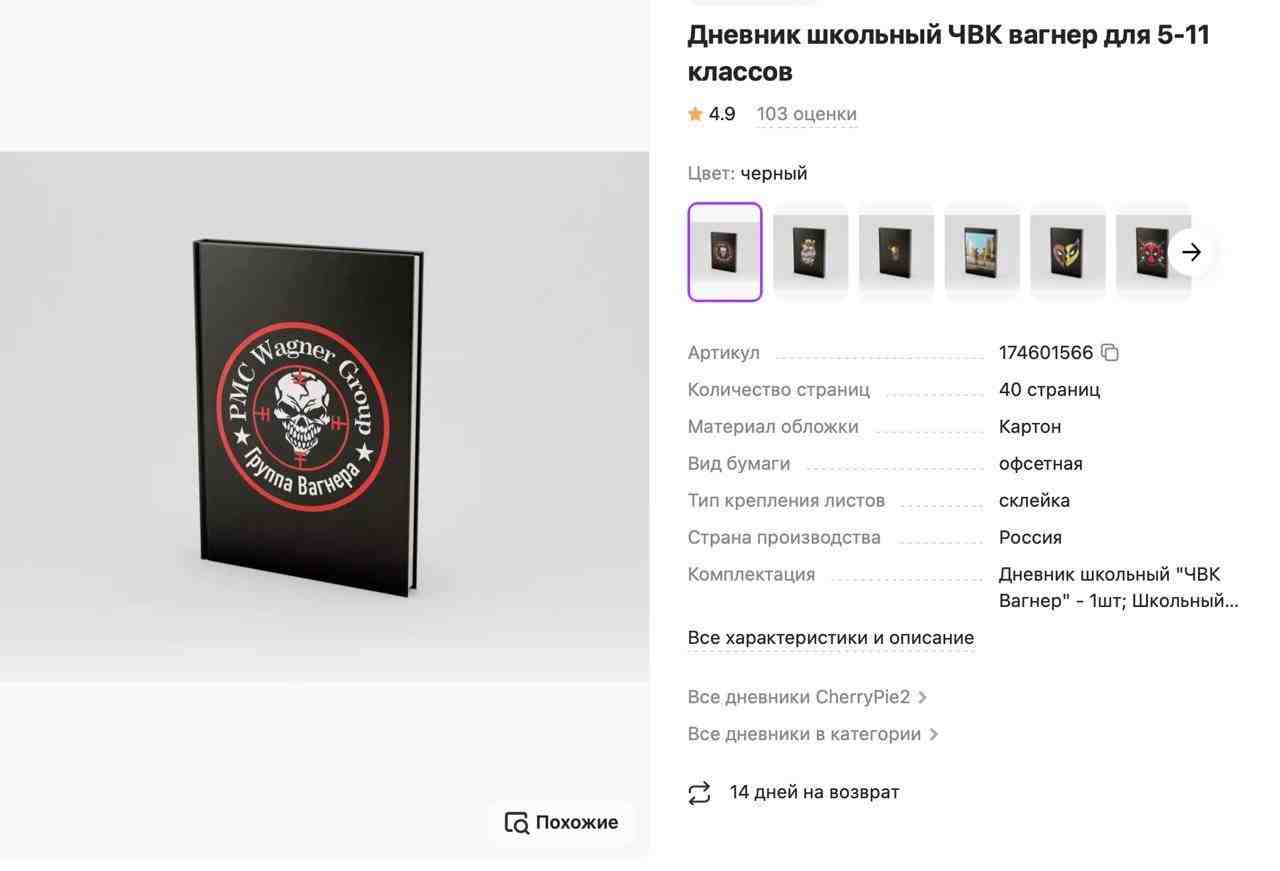
Task: Click the orange rating star icon
Action: click(695, 114)
